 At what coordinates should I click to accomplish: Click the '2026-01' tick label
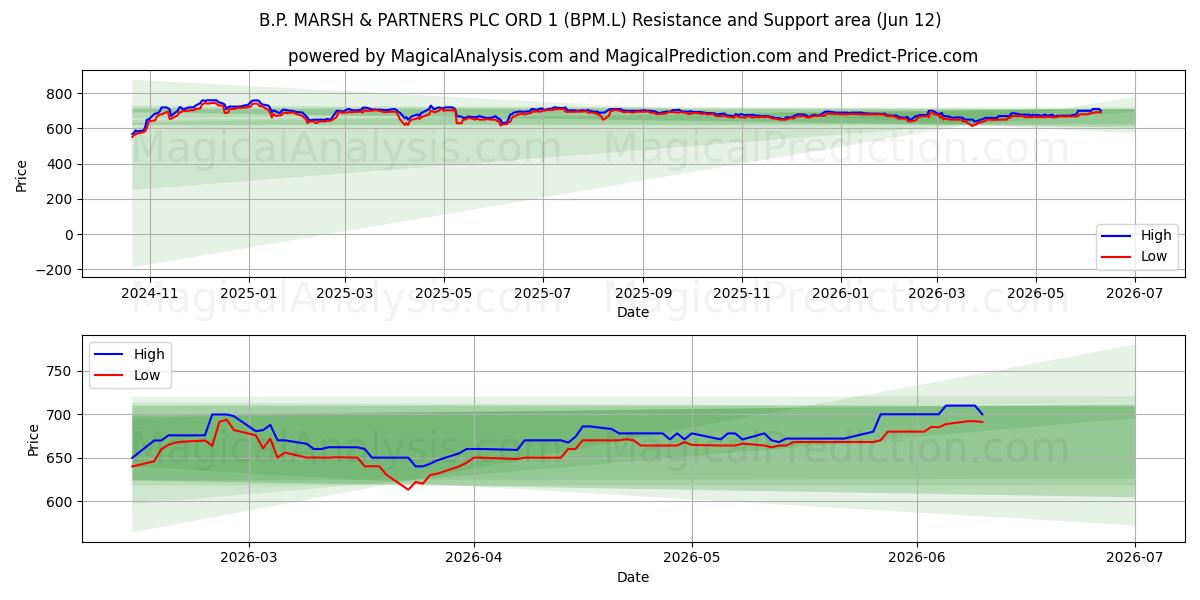841,293
